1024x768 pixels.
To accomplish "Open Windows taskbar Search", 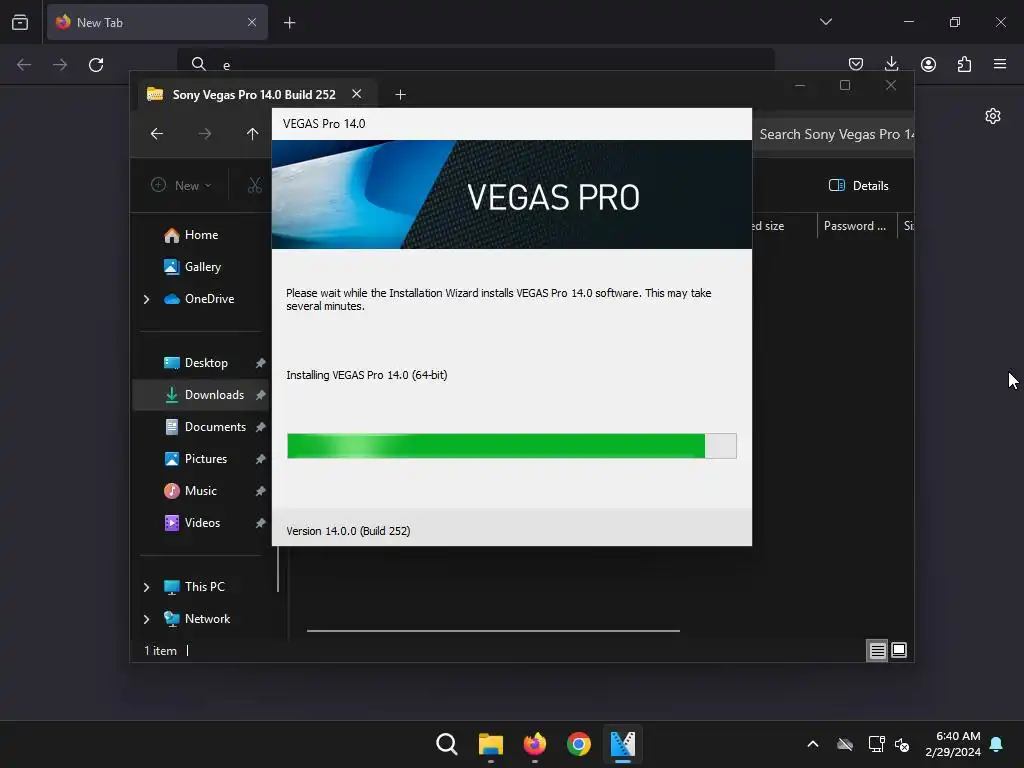I will tap(447, 744).
